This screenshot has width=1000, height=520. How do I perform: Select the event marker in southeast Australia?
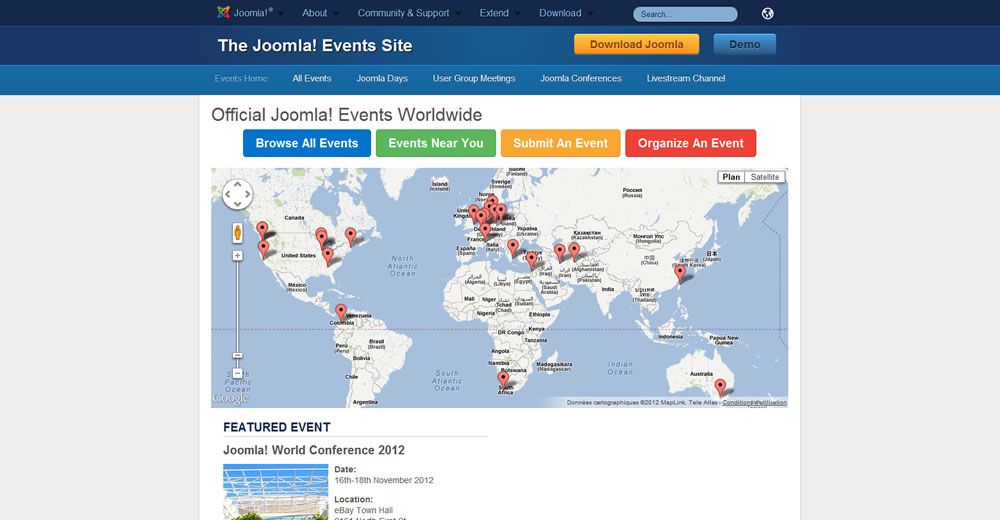coord(720,387)
